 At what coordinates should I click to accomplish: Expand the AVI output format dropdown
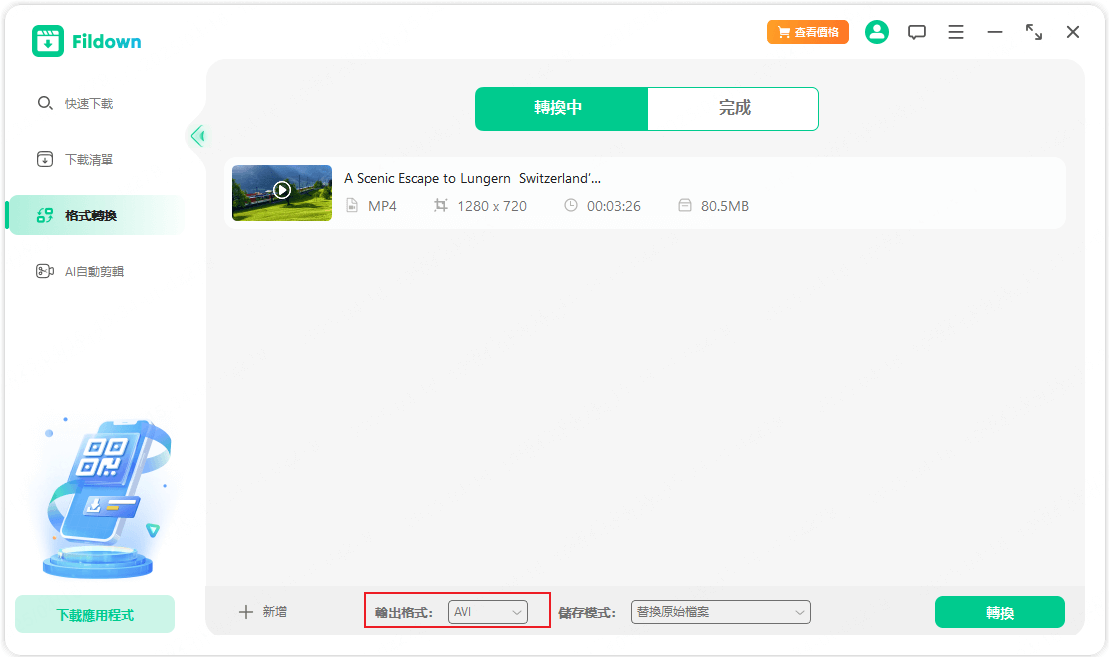[488, 612]
